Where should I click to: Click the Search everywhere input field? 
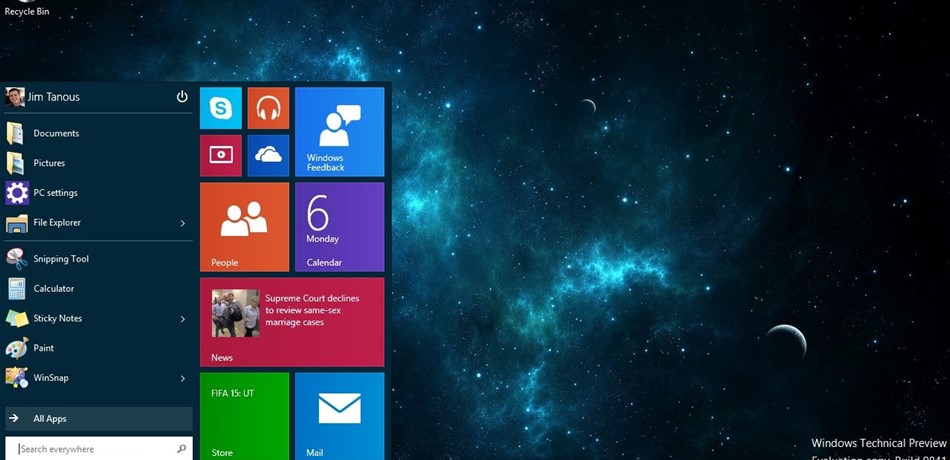click(99, 449)
